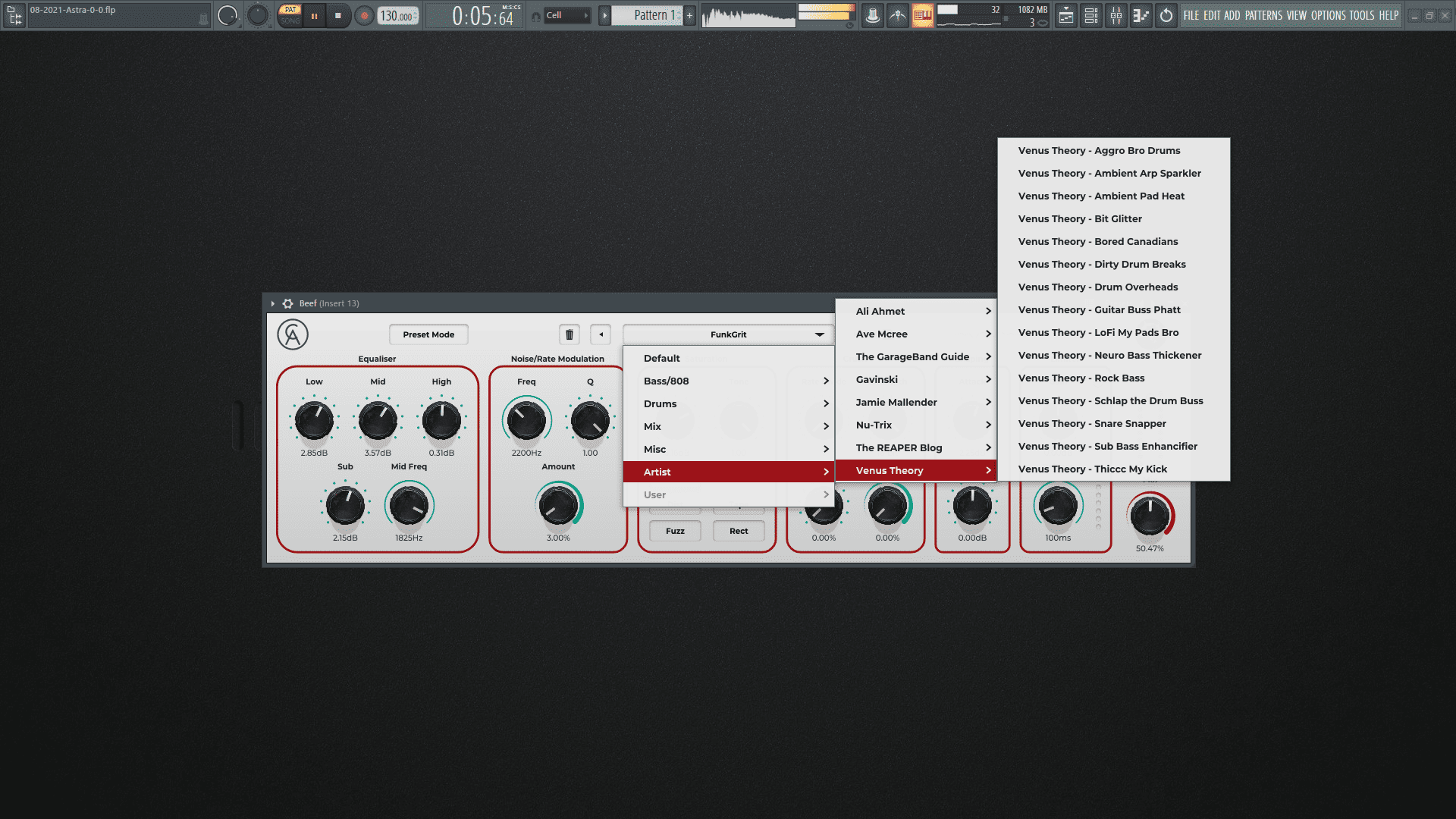Open the HELP menu

pos(1389,15)
